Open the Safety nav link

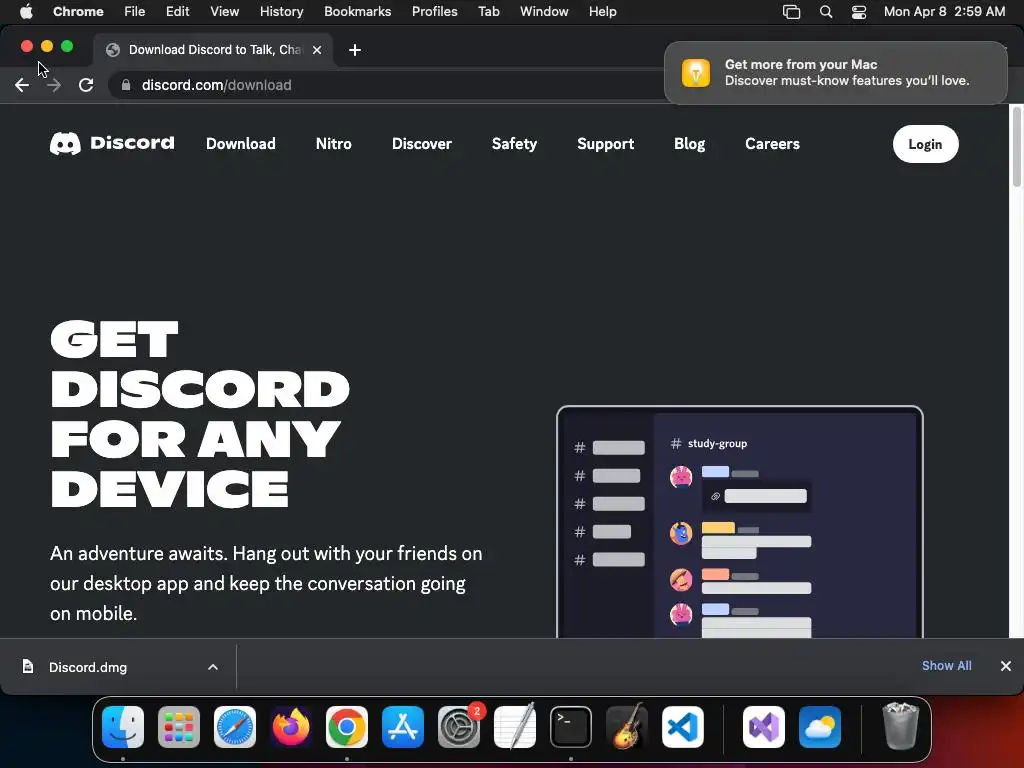(x=514, y=144)
